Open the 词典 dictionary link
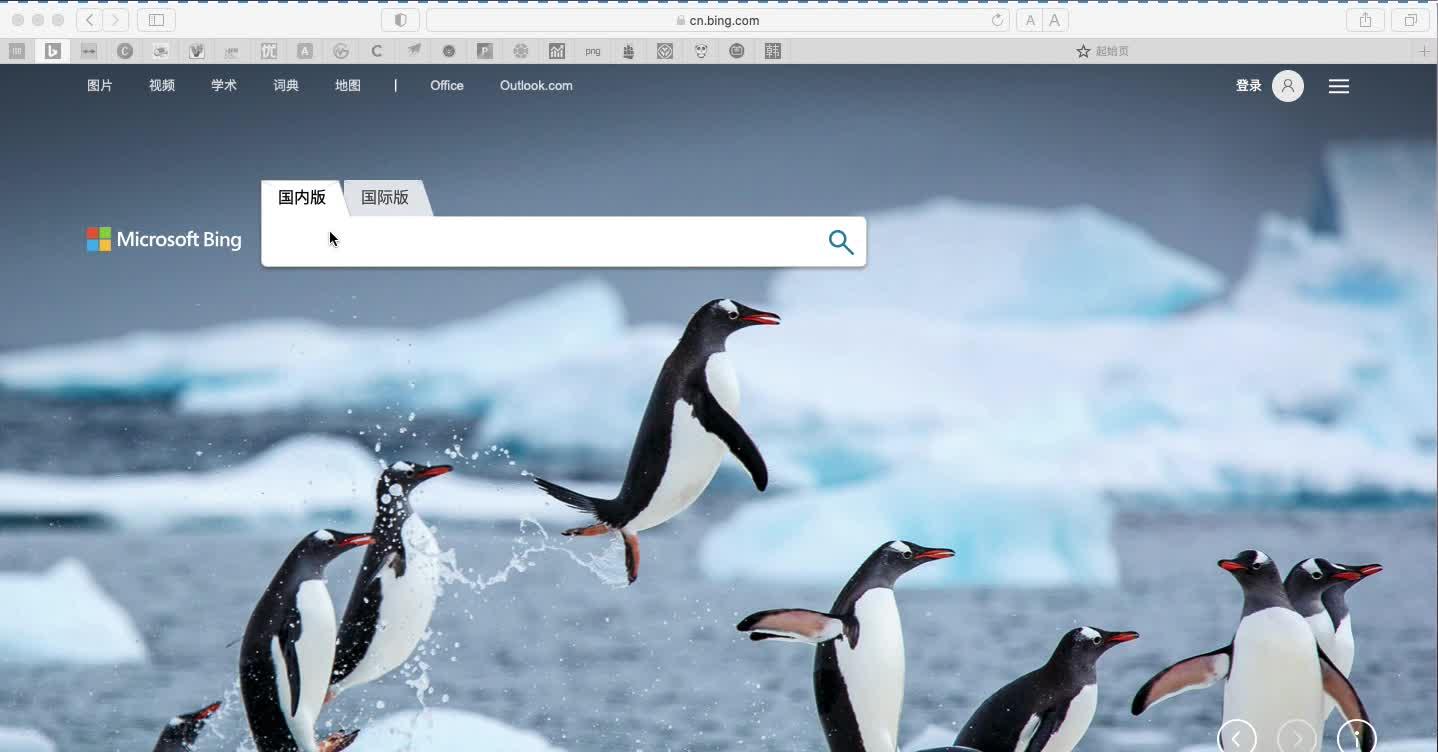The width and height of the screenshot is (1438, 752). point(286,86)
